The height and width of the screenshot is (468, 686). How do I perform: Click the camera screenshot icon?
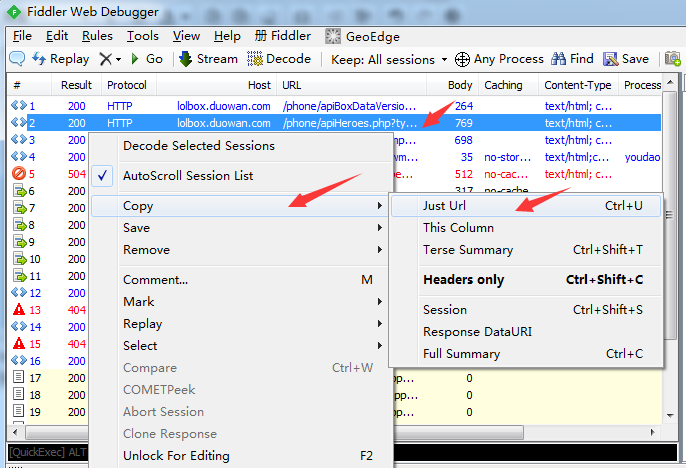[x=672, y=59]
